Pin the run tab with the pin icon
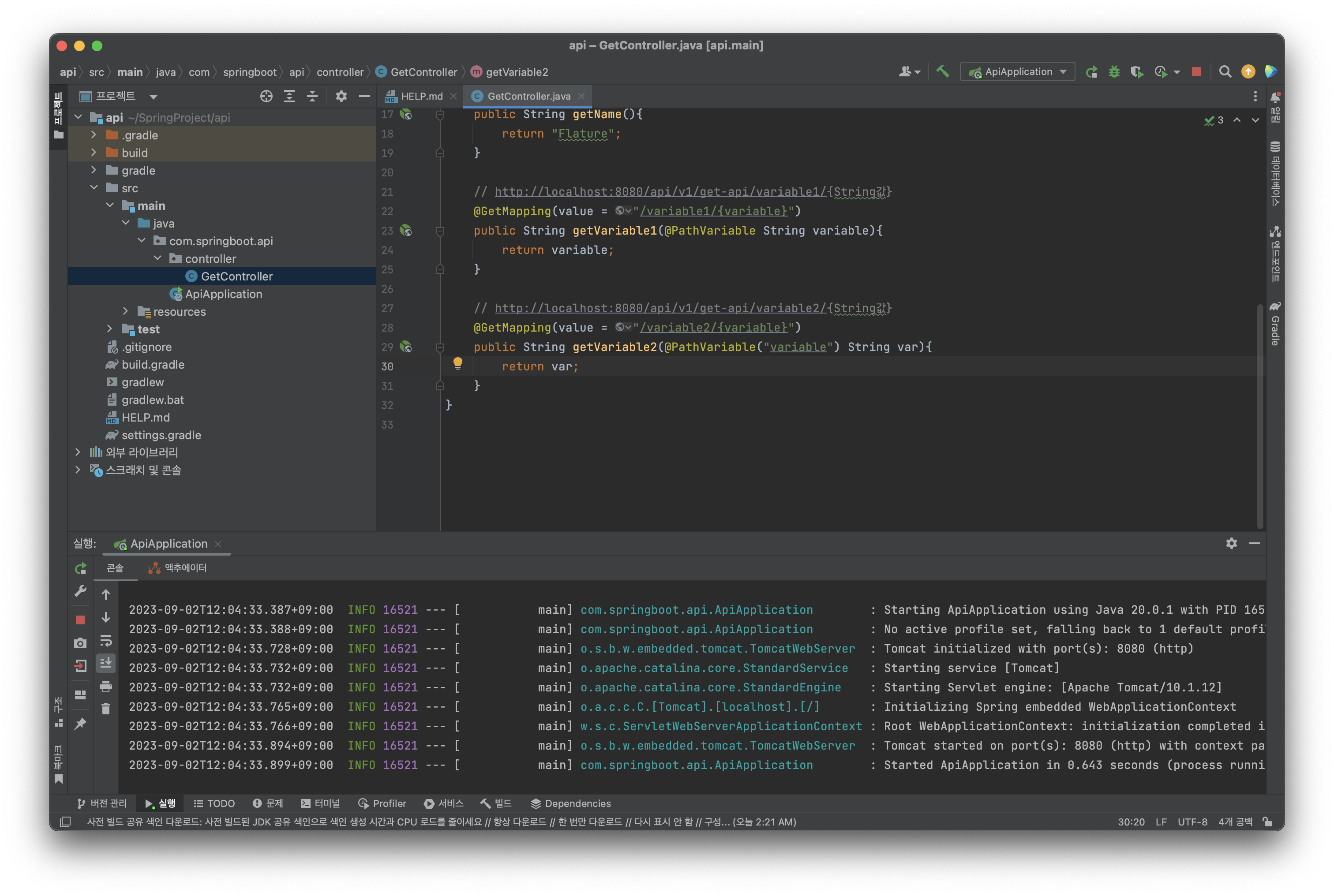1334x896 pixels. coord(81,724)
